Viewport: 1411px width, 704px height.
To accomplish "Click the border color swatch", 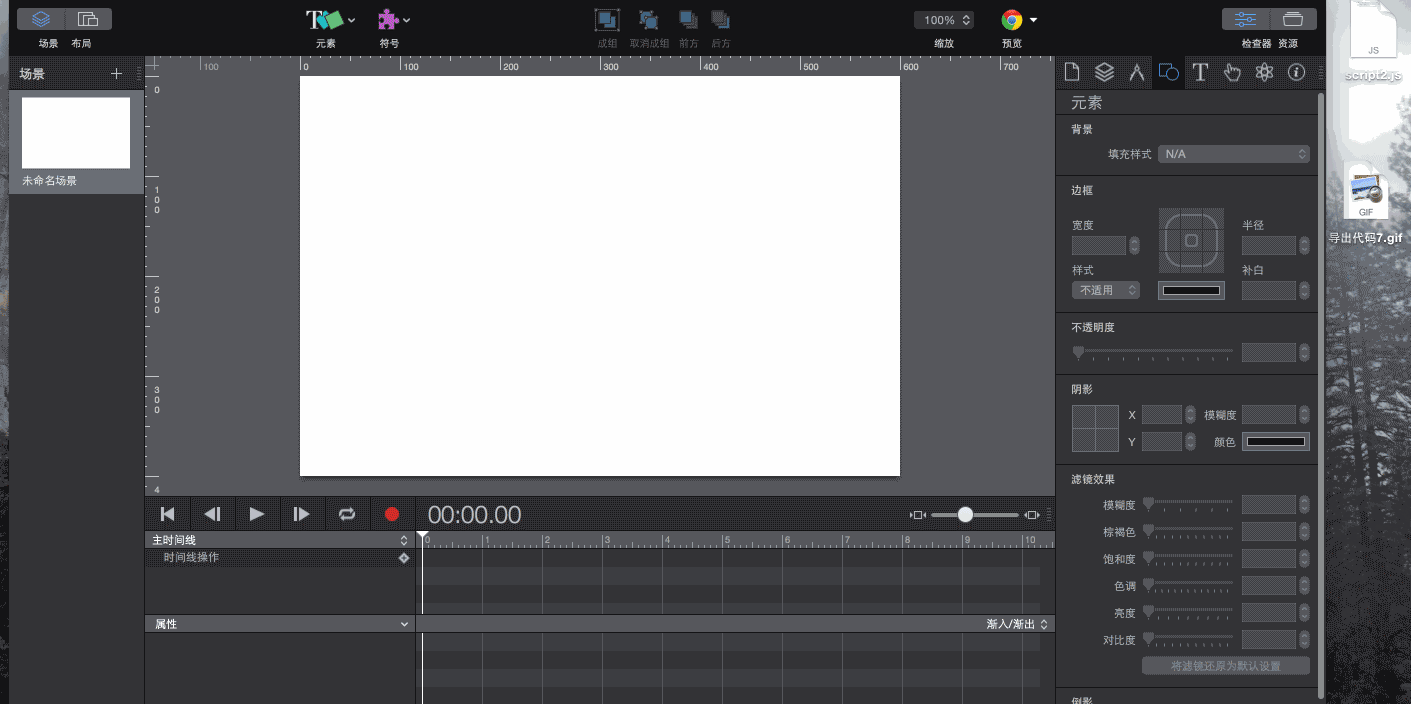I will (1191, 290).
